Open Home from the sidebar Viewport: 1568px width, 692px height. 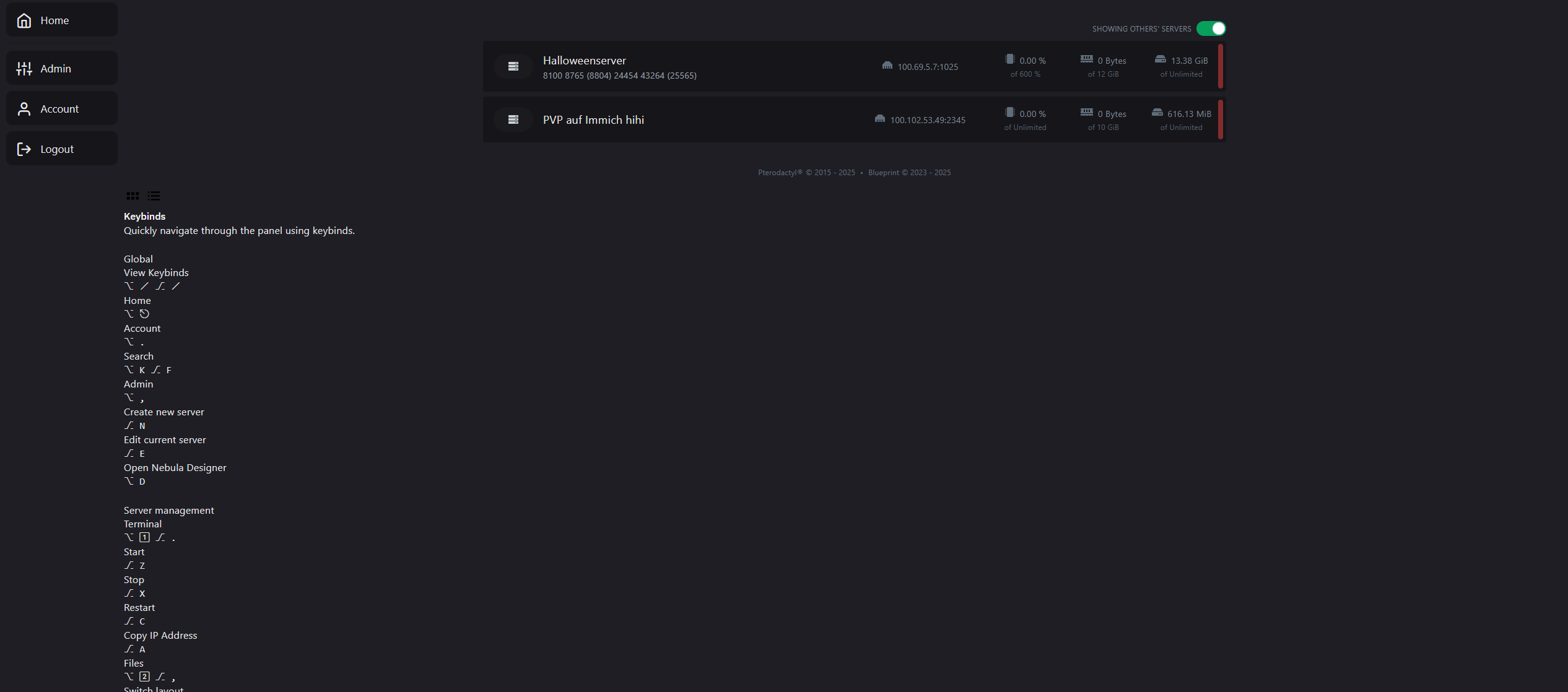(62, 20)
